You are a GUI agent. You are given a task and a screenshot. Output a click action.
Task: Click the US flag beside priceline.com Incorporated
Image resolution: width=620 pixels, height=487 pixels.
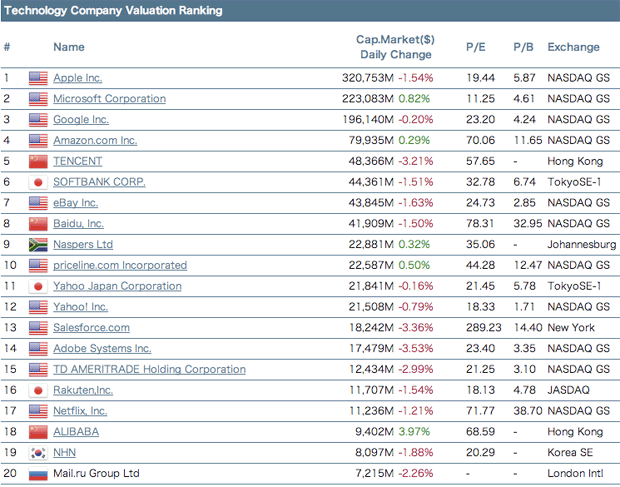(x=38, y=266)
